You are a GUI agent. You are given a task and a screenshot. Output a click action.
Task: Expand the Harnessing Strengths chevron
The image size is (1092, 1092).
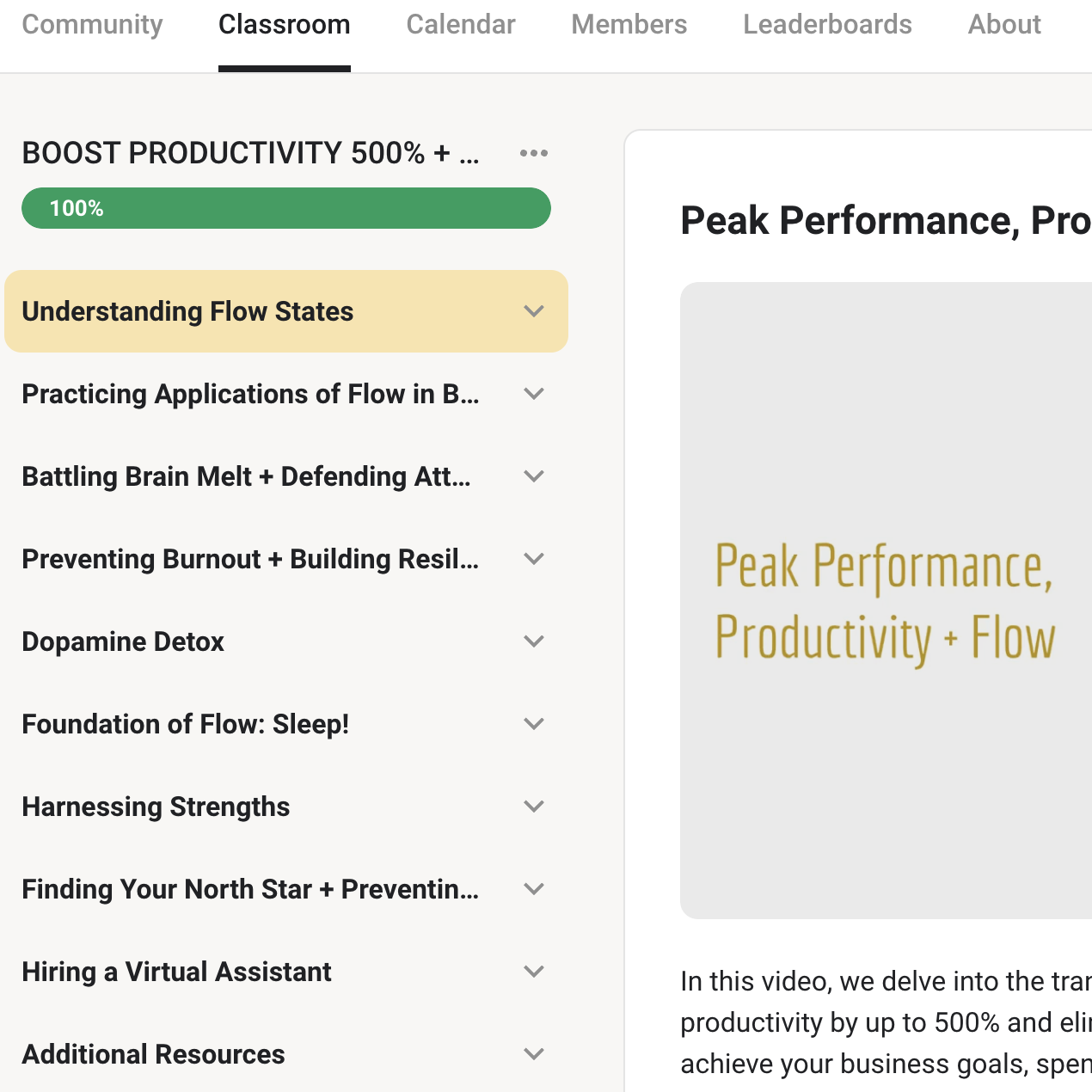click(534, 807)
